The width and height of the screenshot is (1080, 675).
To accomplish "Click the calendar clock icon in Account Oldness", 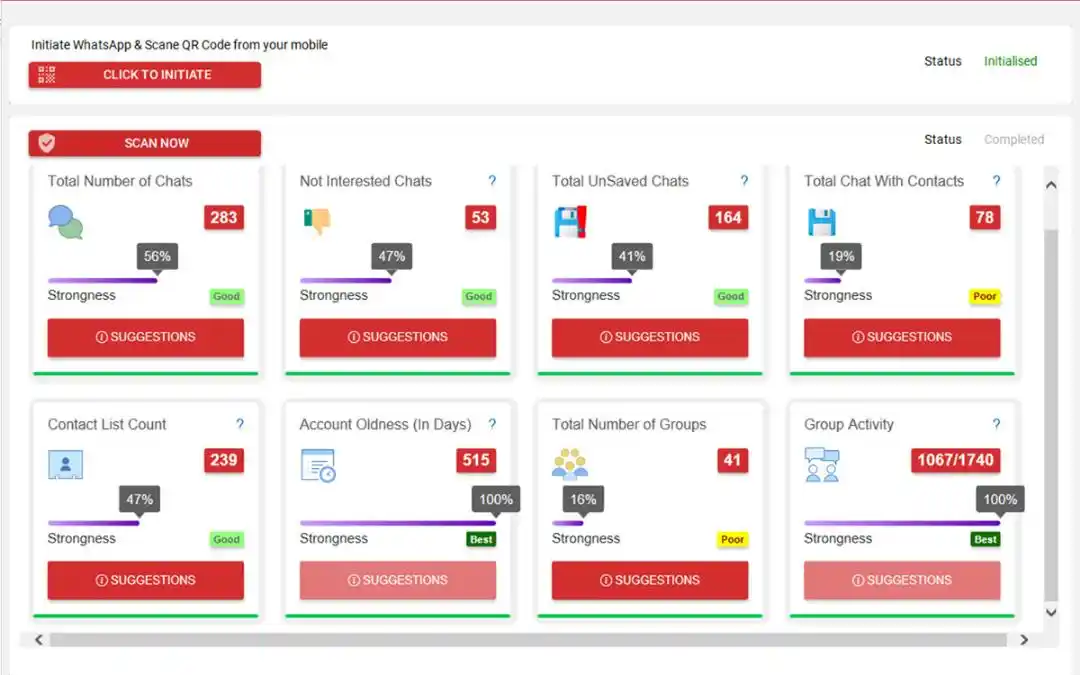I will coord(318,464).
